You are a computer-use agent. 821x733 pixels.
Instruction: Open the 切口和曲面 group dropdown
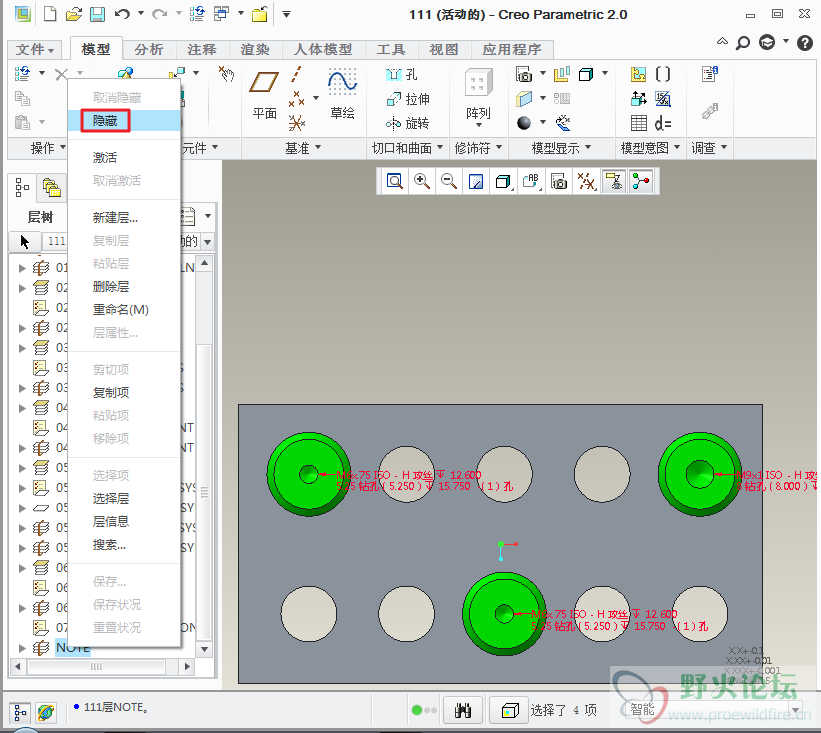click(x=407, y=148)
